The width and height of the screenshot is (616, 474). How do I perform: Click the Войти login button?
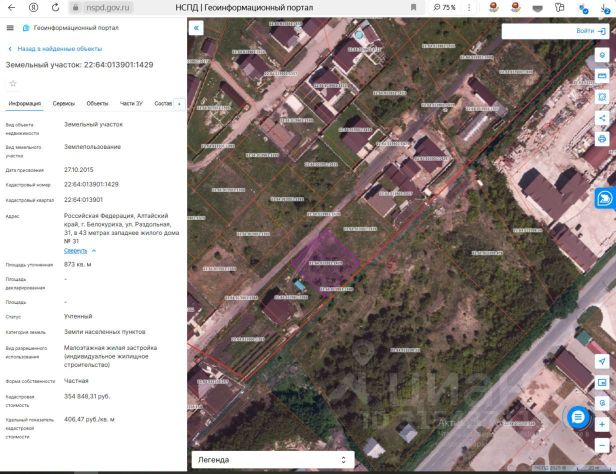pyautogui.click(x=591, y=31)
